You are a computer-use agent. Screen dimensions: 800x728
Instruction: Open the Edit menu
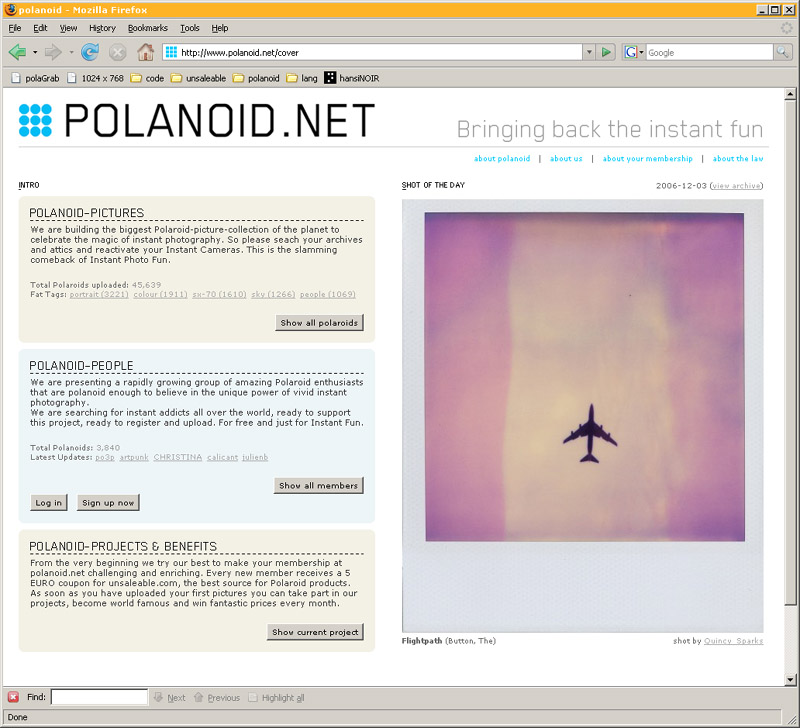pos(40,28)
